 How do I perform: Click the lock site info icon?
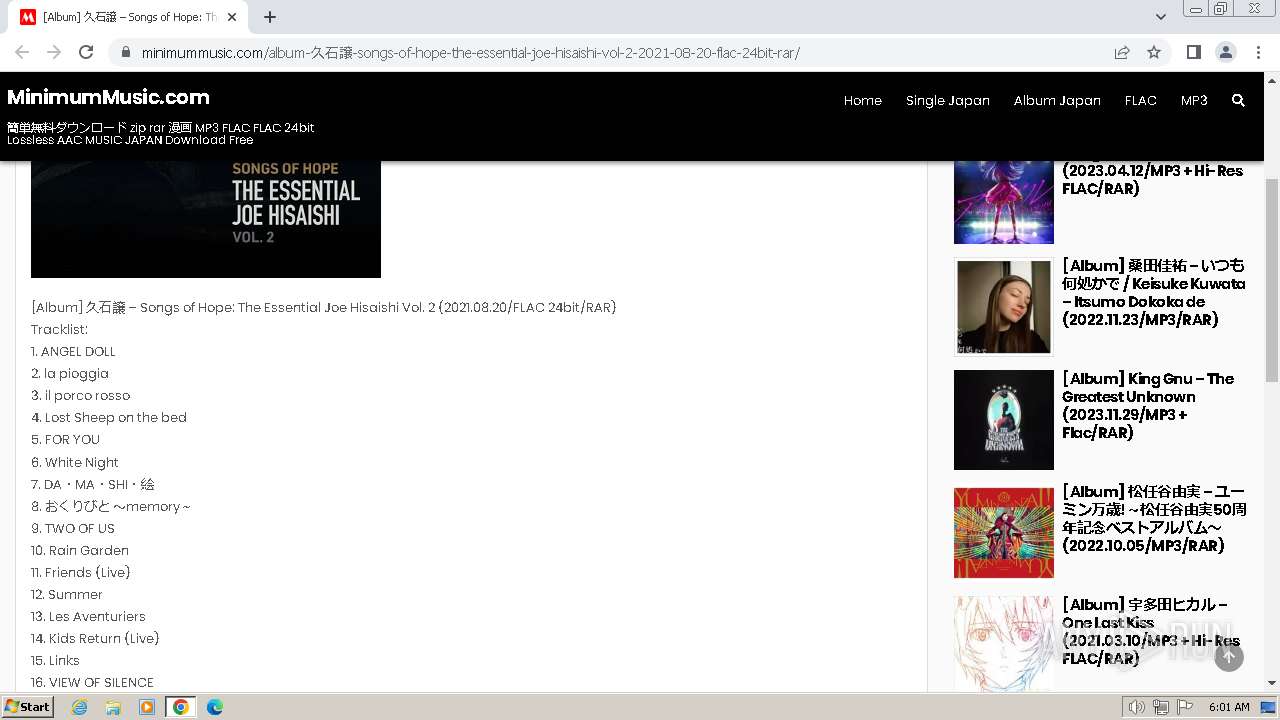tap(125, 53)
